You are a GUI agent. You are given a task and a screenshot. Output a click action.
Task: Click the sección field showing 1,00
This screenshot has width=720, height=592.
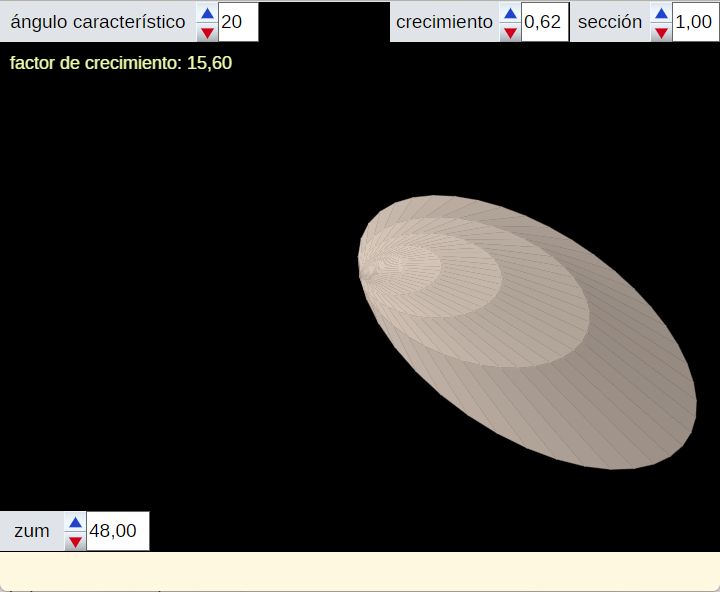coord(696,22)
